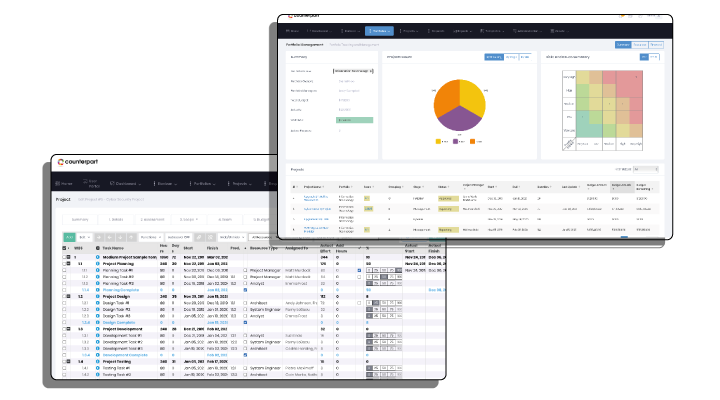Click the info icon beside Planning Task #1
720x400 pixels.
97,270
